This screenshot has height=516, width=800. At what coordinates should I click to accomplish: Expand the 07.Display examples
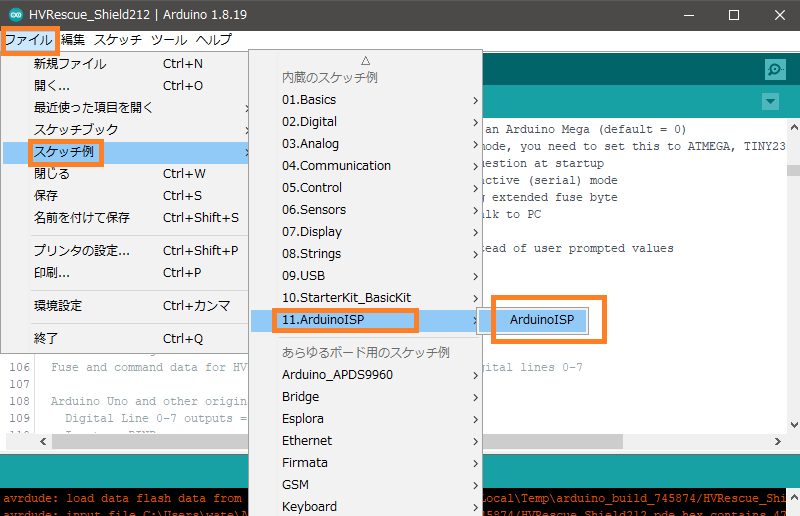point(366,232)
